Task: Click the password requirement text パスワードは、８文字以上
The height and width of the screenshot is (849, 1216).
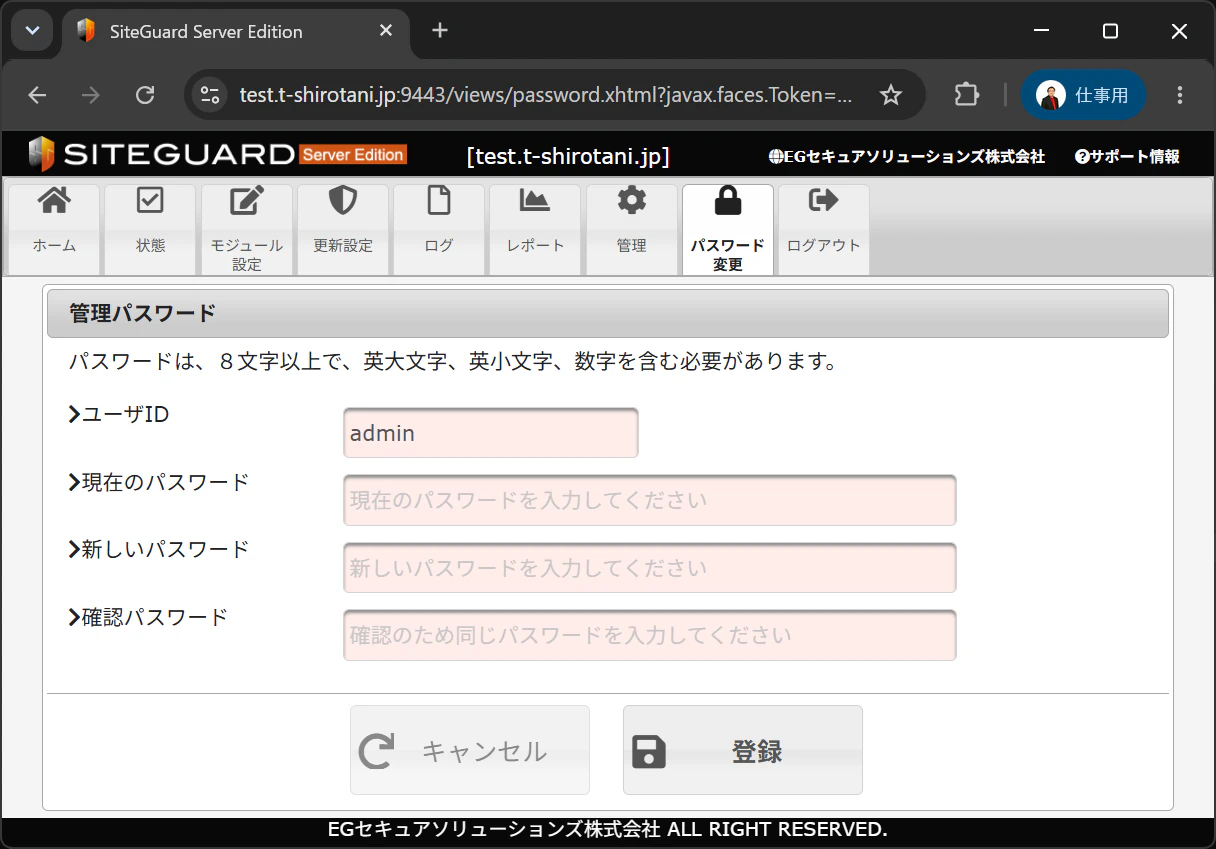Action: coord(453,361)
